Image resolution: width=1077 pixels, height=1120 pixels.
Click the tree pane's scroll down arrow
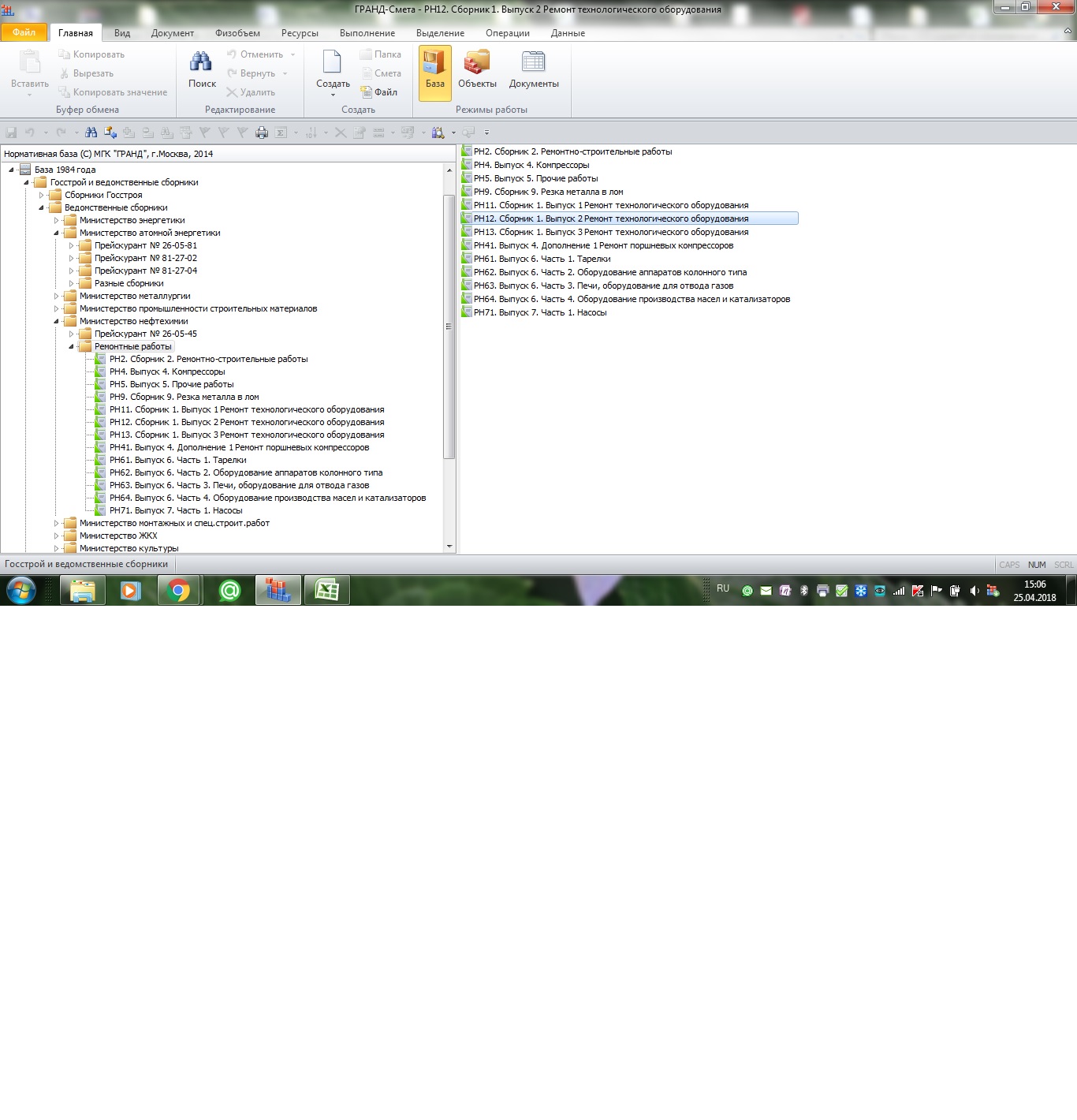coord(449,546)
